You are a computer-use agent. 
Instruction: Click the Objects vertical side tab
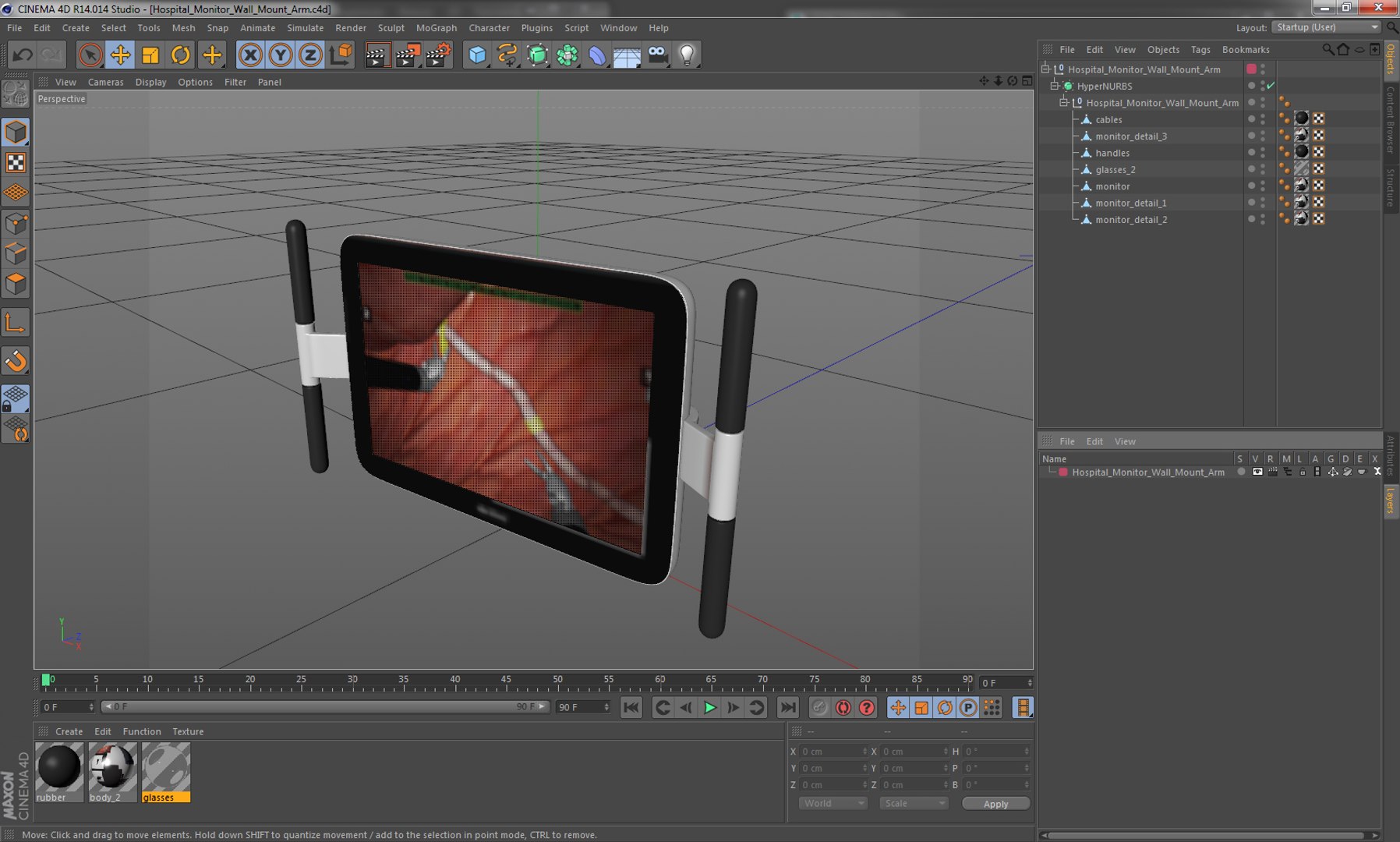1391,59
